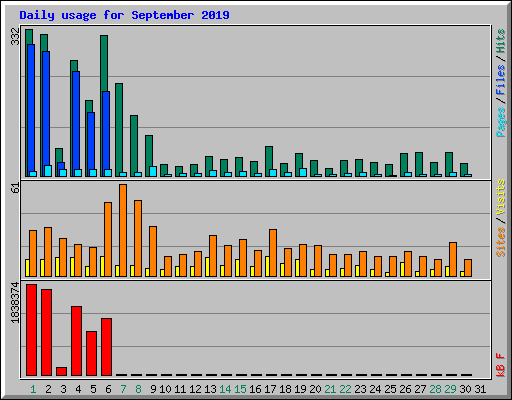Select the red KB bar for day 6
Image resolution: width=512 pixels, height=400 pixels.
coord(106,347)
